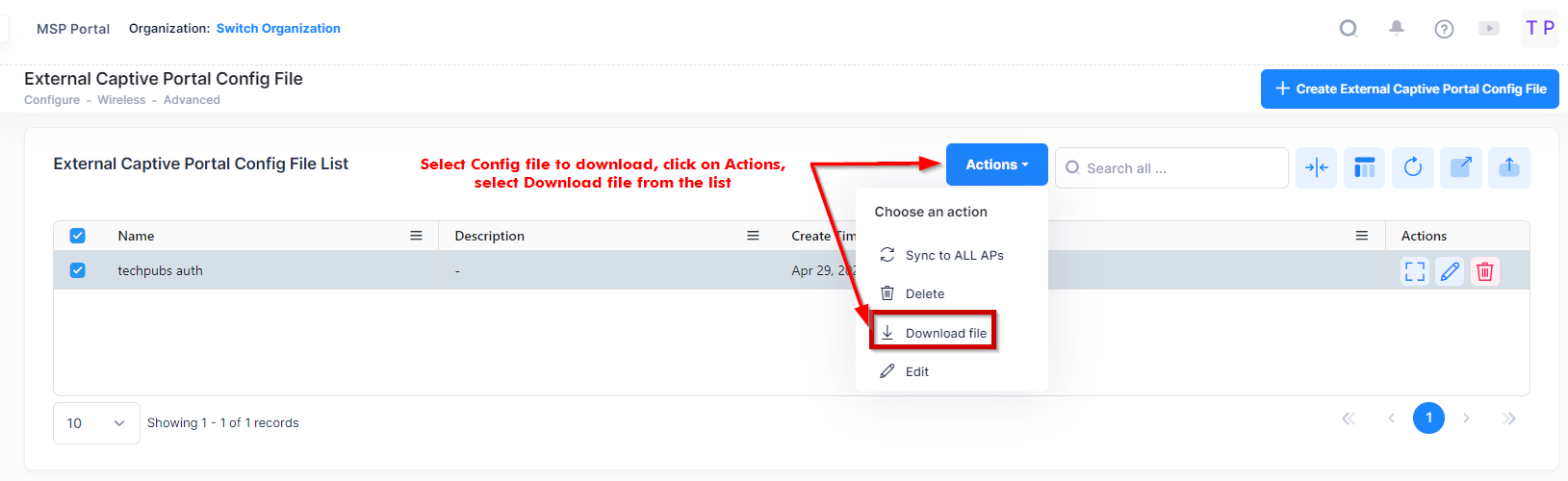
Task: Select Download file from actions menu
Action: pos(945,333)
